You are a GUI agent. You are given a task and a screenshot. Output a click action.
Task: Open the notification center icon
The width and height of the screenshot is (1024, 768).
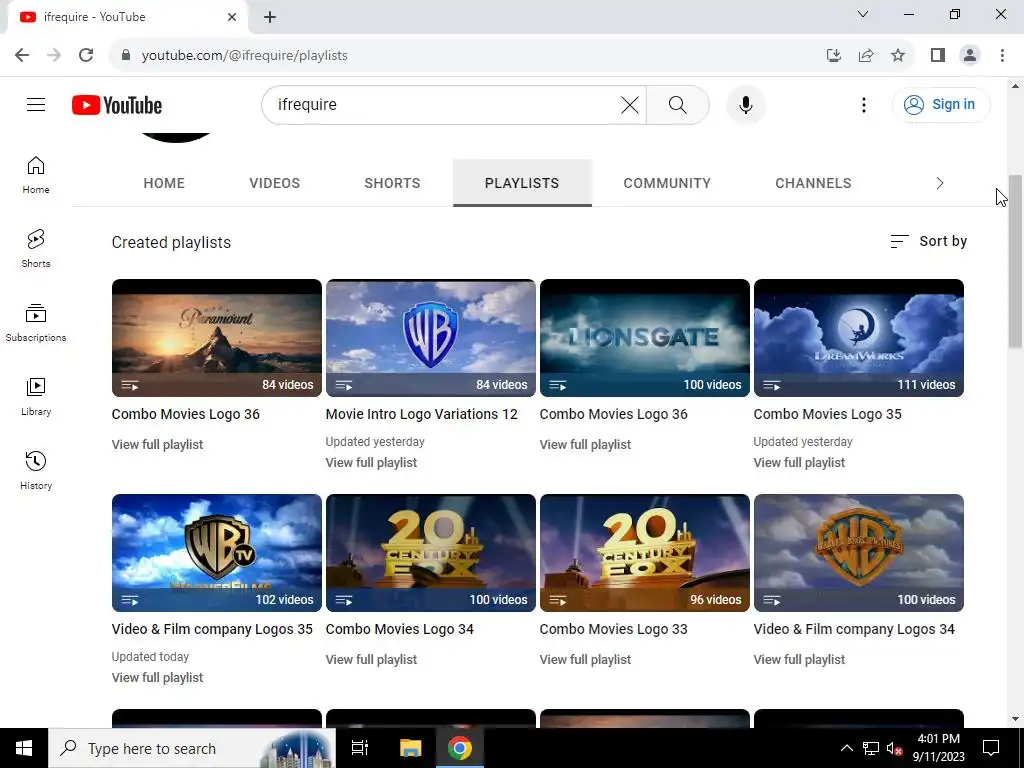[x=991, y=748]
